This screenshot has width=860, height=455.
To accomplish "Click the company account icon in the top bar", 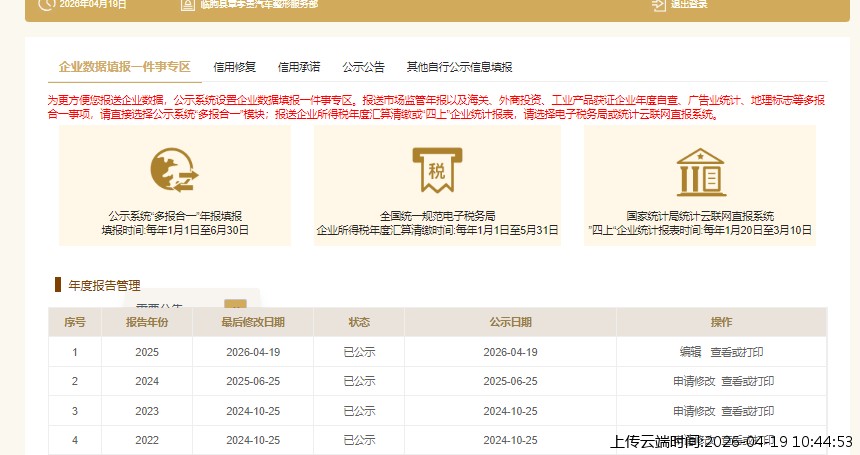I will tap(188, 4).
